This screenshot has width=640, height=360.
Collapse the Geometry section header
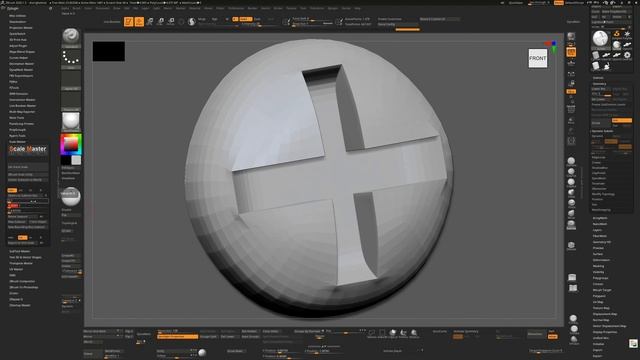[600, 84]
